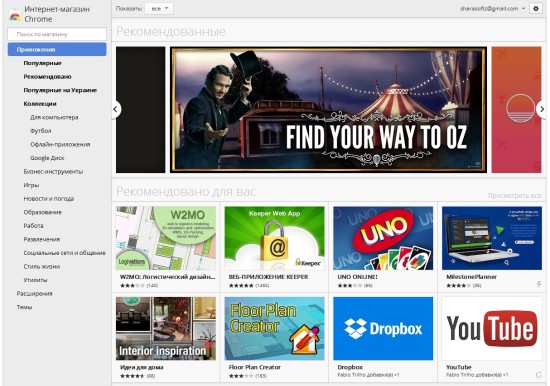Screen dimensions: 550x386
Task: Advance the carousel with right arrow
Action: tap(542, 109)
